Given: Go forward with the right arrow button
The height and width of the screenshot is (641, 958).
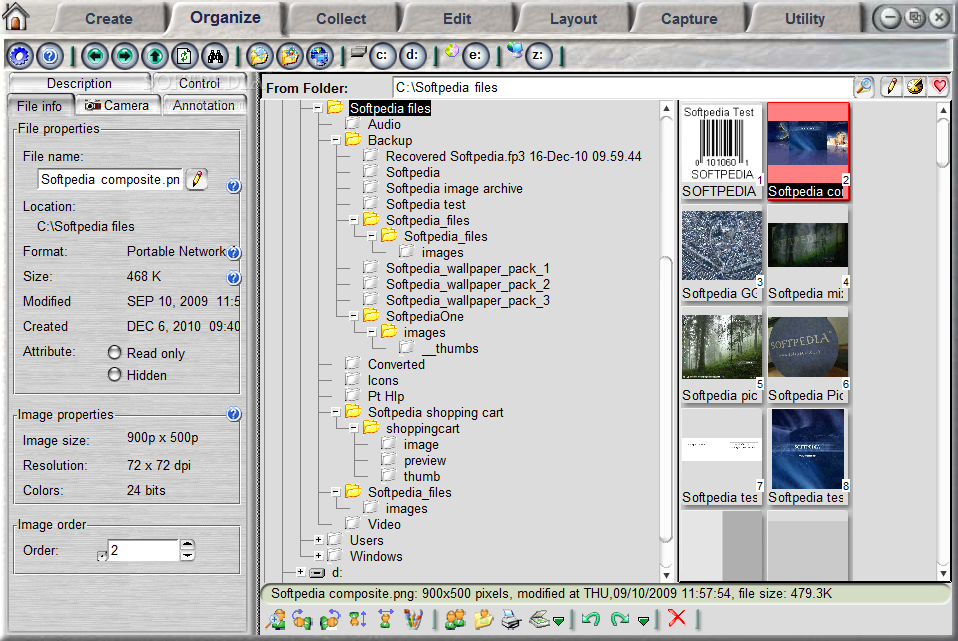Looking at the screenshot, I should [125, 57].
